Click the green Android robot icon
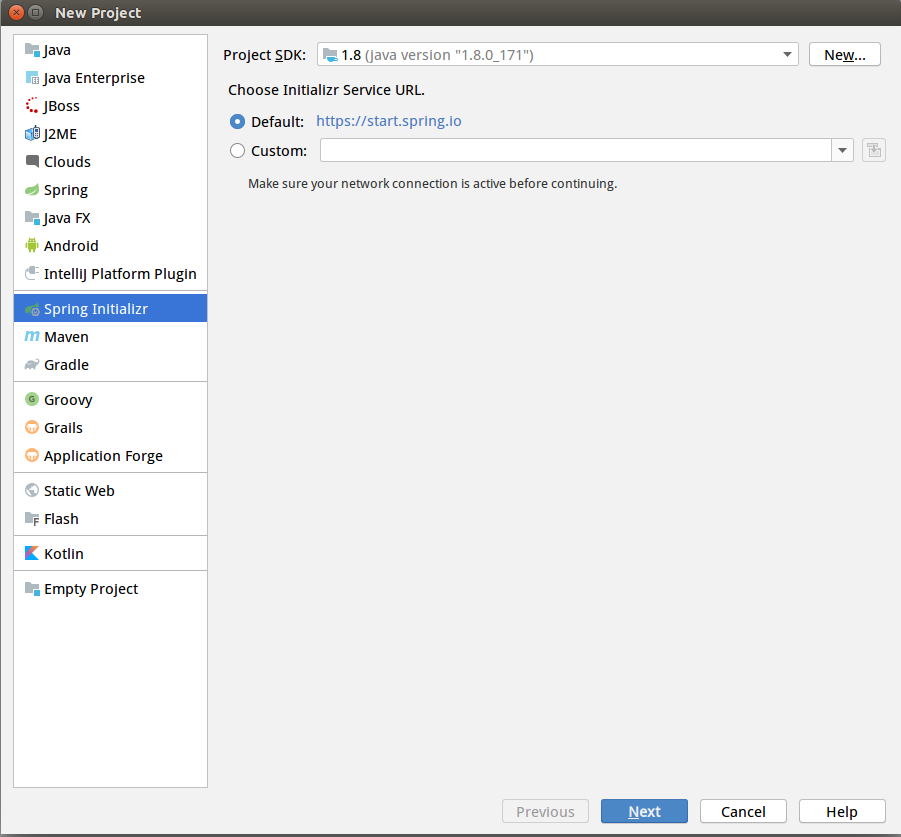901x837 pixels. click(x=32, y=245)
